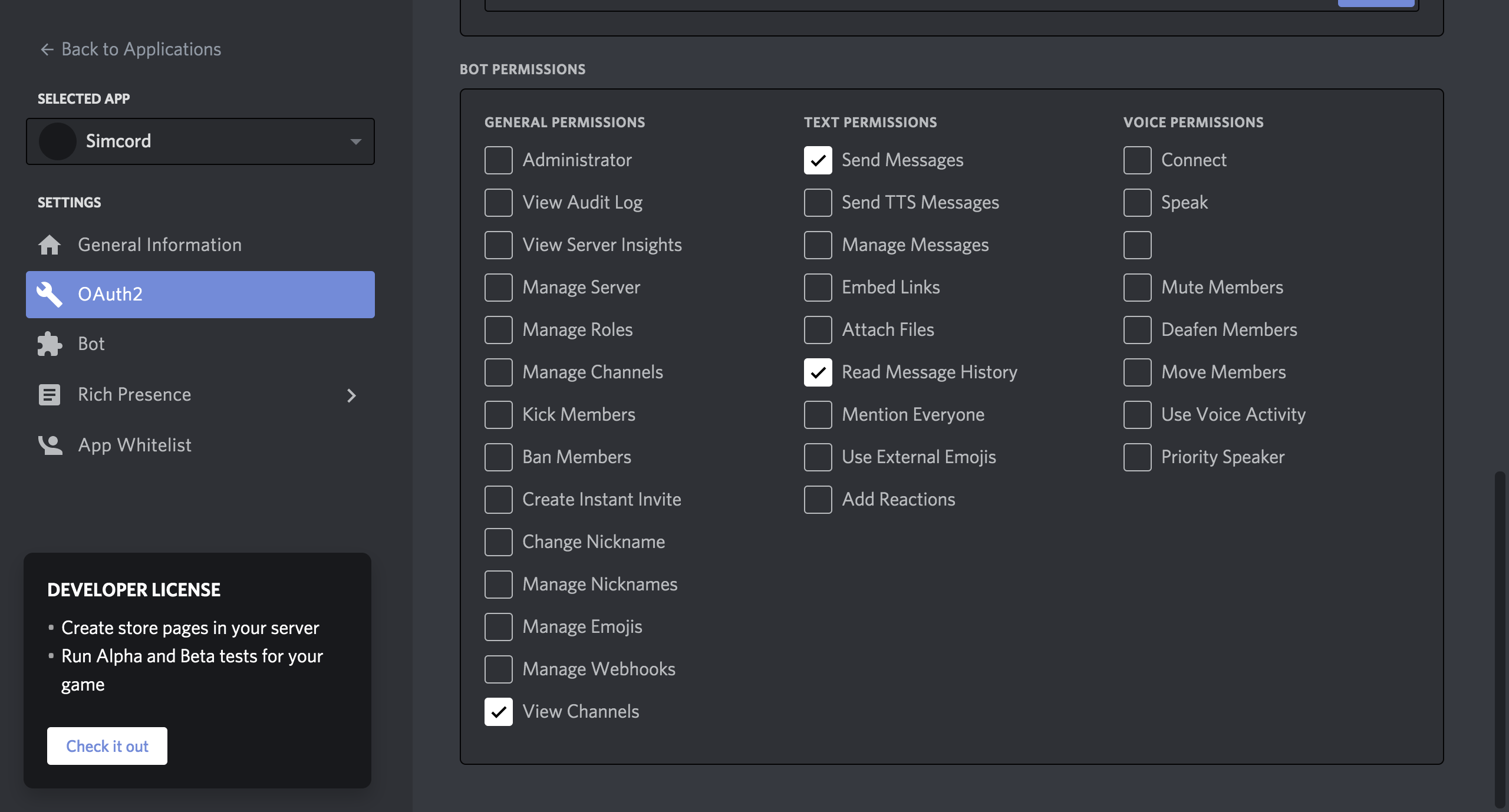Enable Manage Nicknames checkbox
This screenshot has width=1509, height=812.
pyautogui.click(x=499, y=585)
